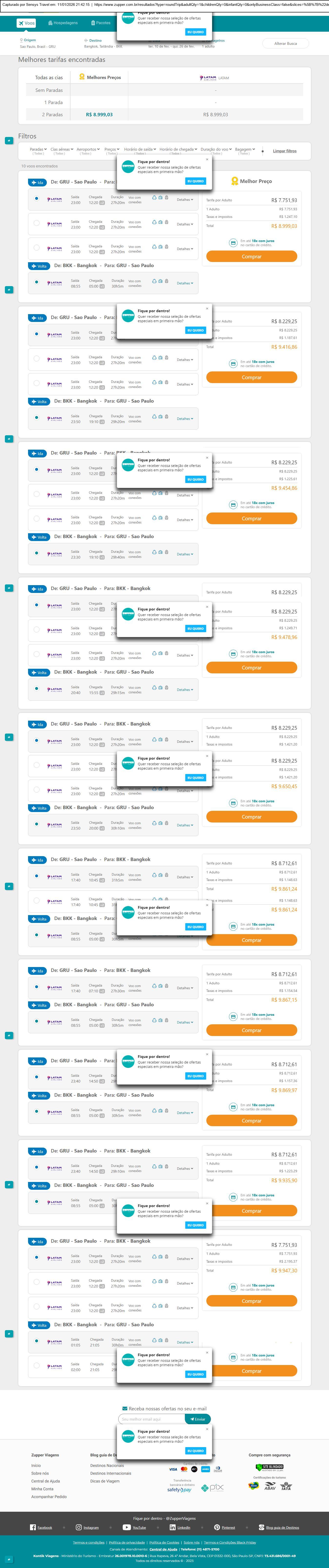329x1568 pixels.
Task: Click the Limpar filtros link
Action: [x=285, y=151]
